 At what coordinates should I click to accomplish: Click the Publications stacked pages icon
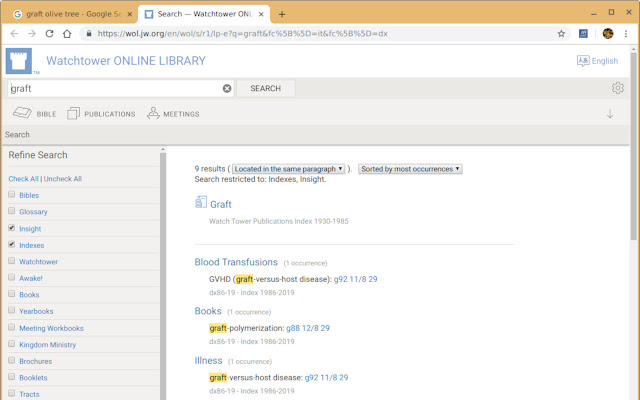pyautogui.click(x=73, y=113)
